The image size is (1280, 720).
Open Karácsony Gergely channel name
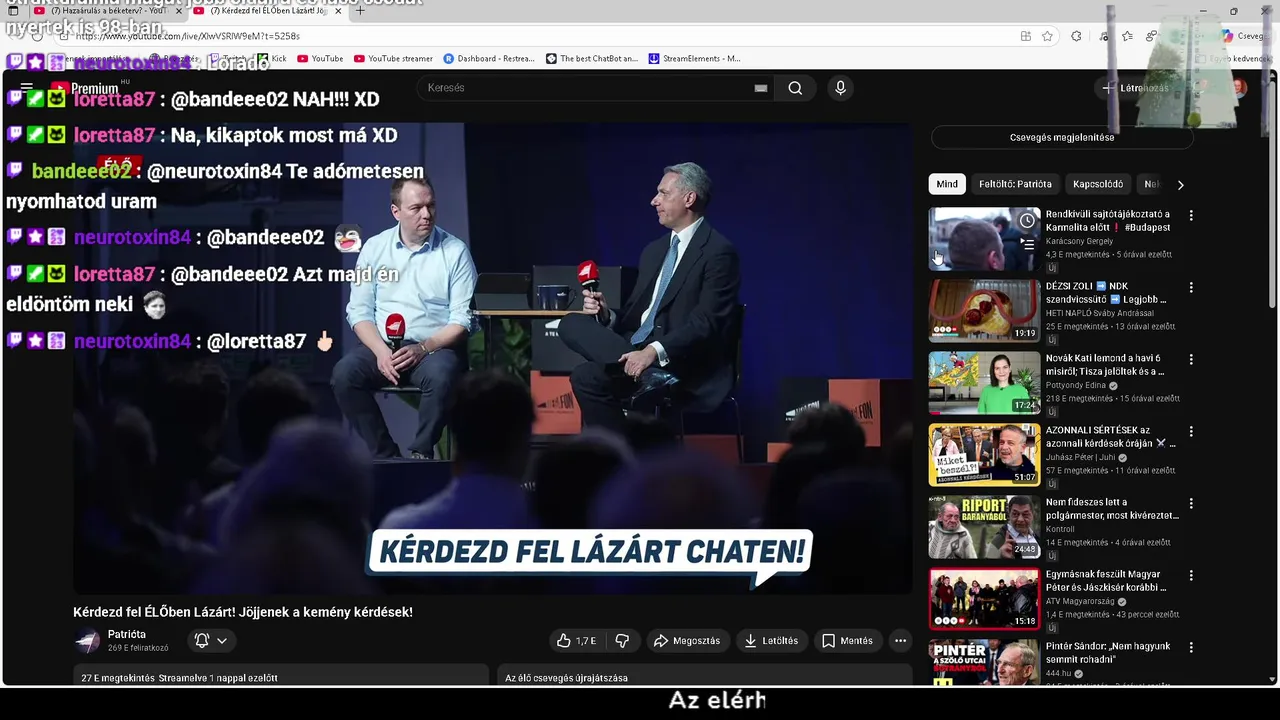(1079, 241)
